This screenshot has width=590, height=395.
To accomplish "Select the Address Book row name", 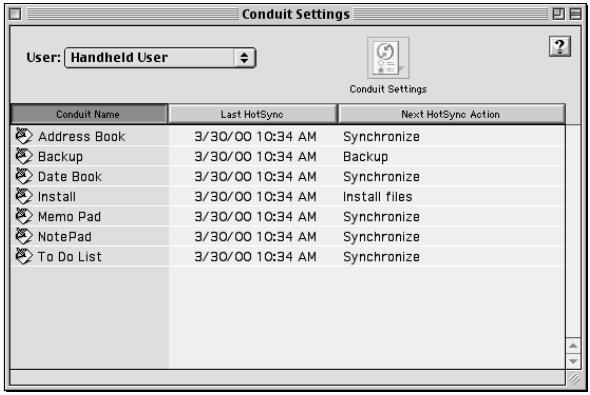I will (x=81, y=137).
